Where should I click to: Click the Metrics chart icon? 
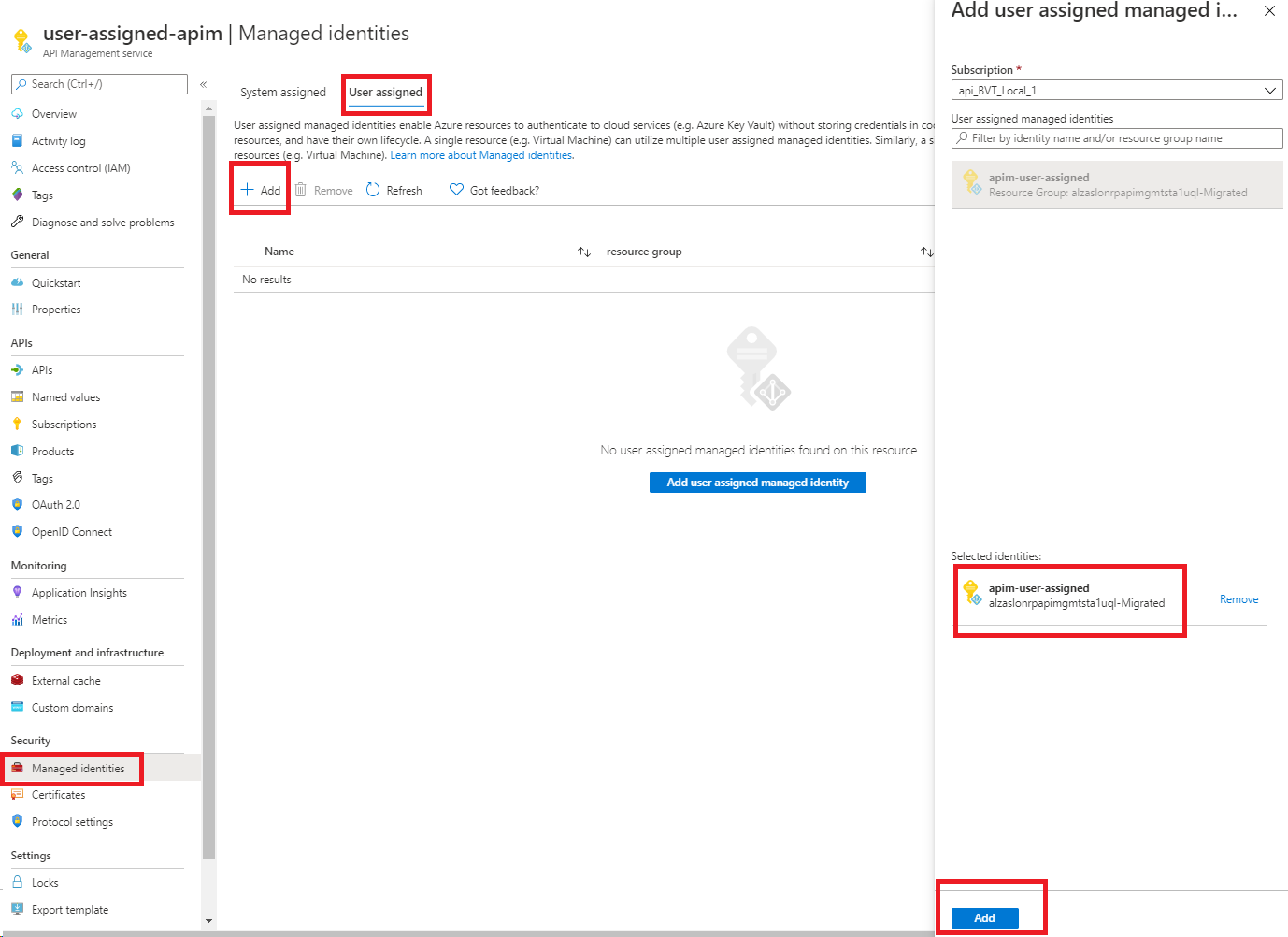17,620
